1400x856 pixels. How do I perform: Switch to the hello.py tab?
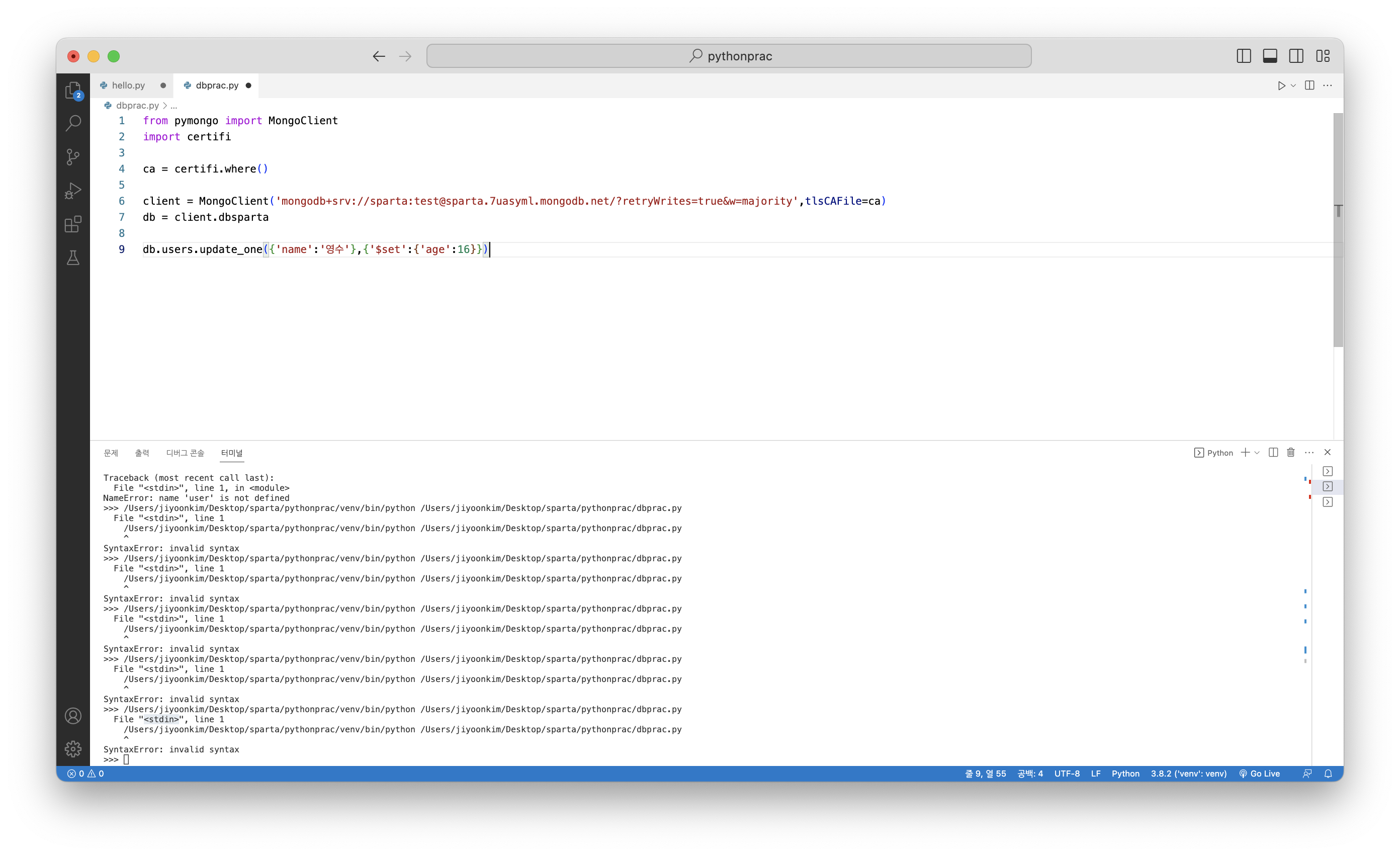point(128,85)
